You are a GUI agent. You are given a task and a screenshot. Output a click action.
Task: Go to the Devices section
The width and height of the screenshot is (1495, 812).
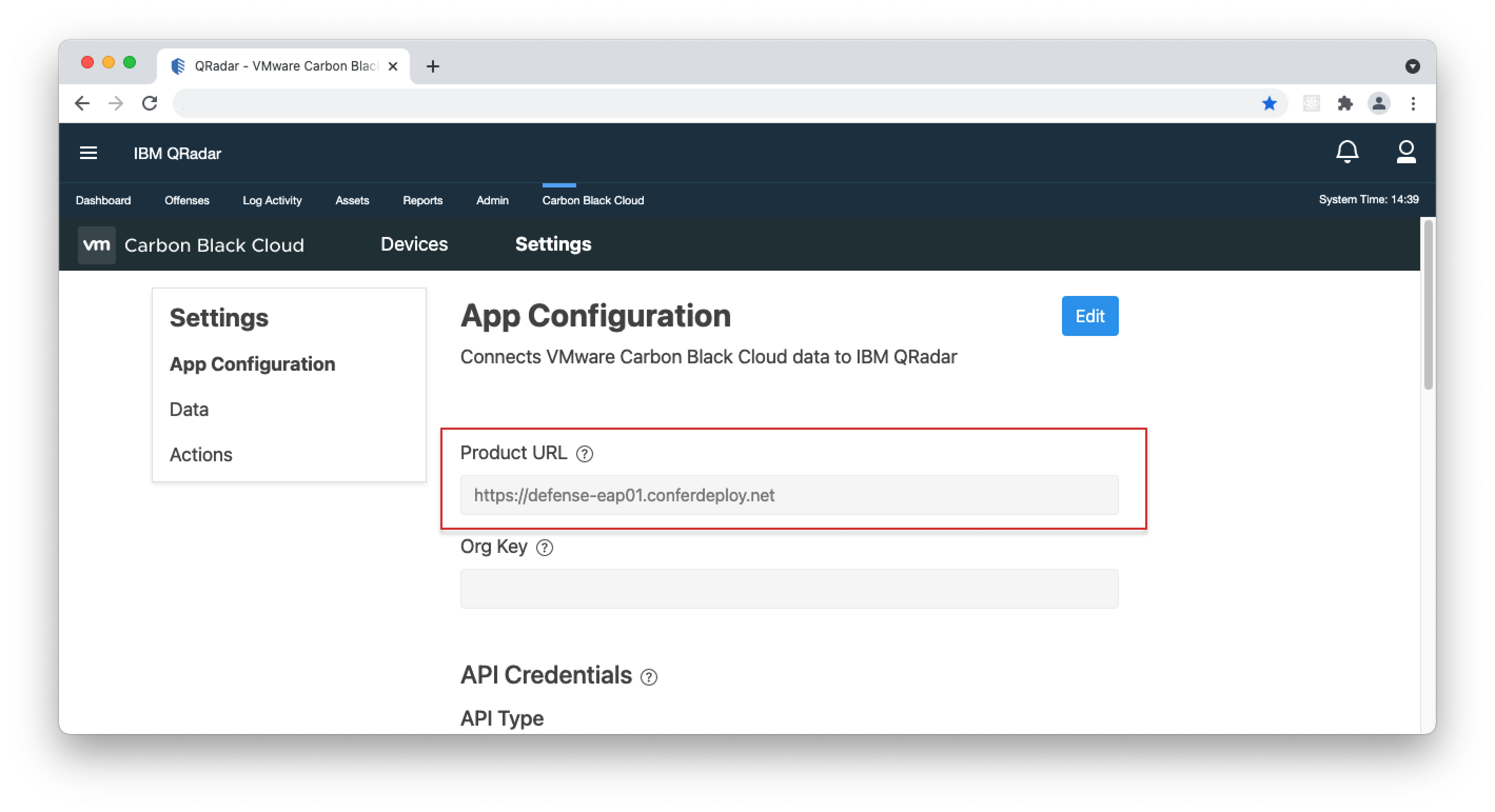tap(415, 244)
